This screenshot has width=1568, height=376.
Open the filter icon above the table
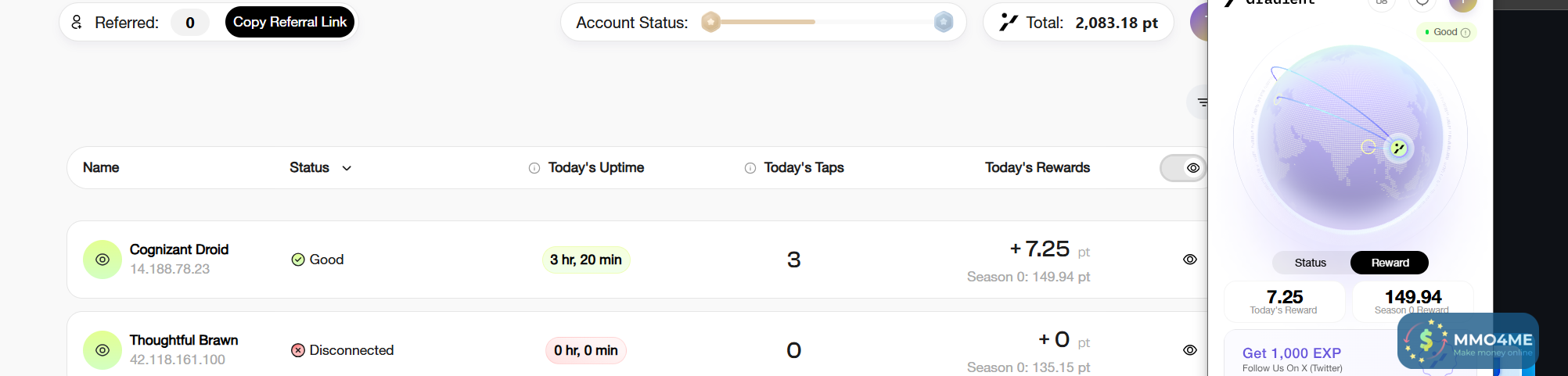click(x=1201, y=102)
